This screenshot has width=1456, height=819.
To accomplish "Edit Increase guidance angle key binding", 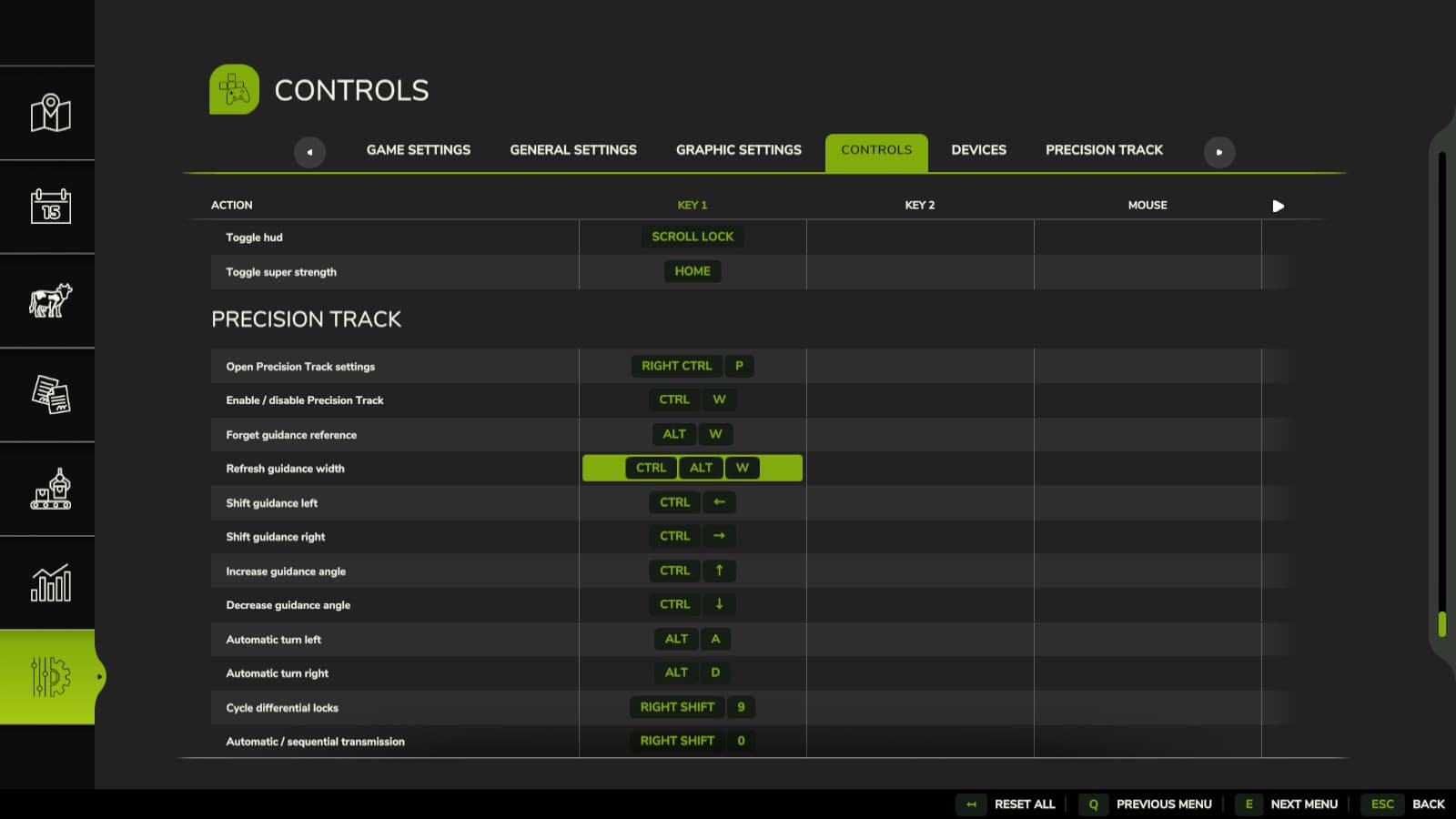I will pos(693,571).
